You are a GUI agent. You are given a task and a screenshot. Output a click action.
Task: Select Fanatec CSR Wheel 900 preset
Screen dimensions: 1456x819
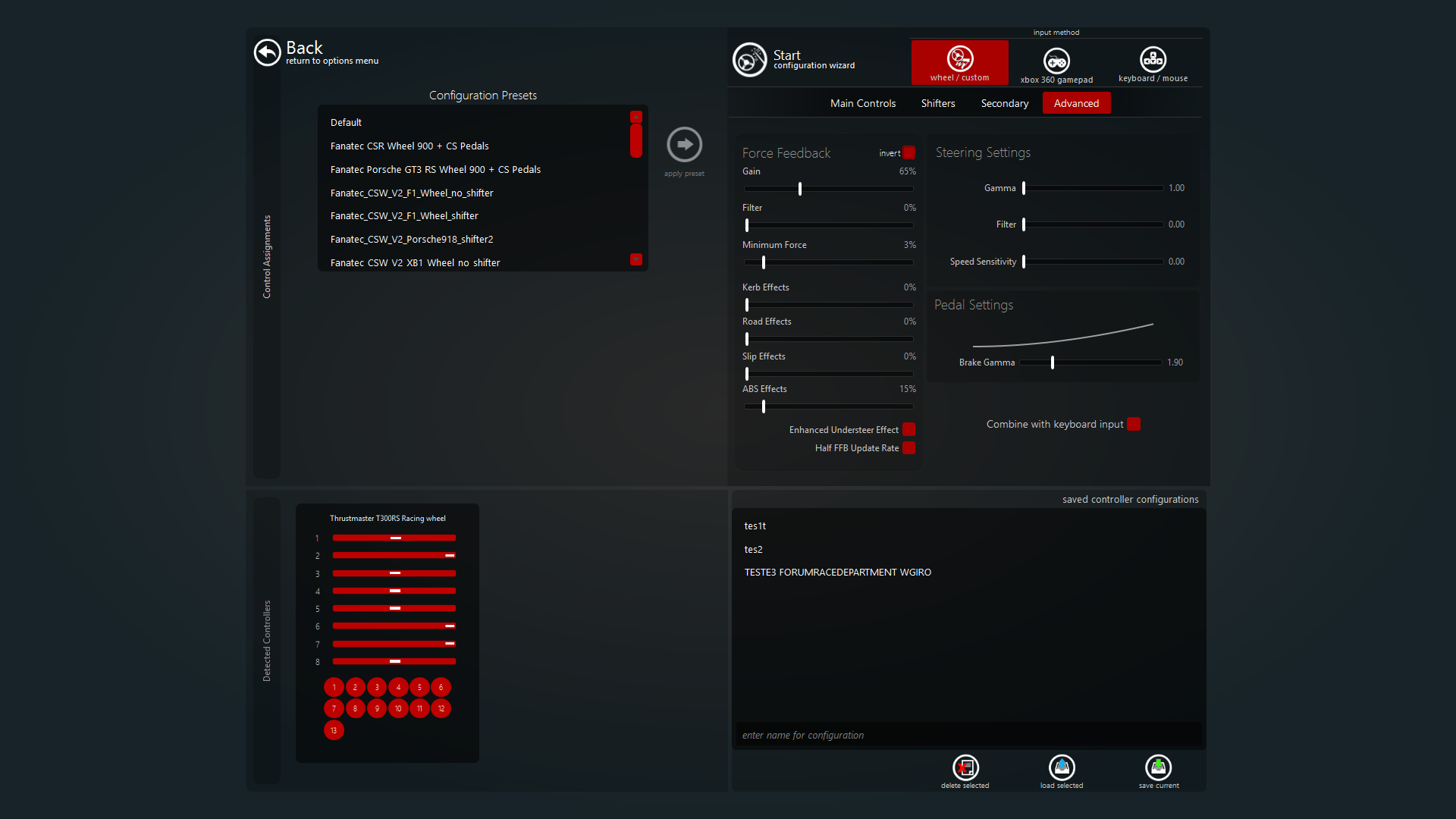coord(409,146)
